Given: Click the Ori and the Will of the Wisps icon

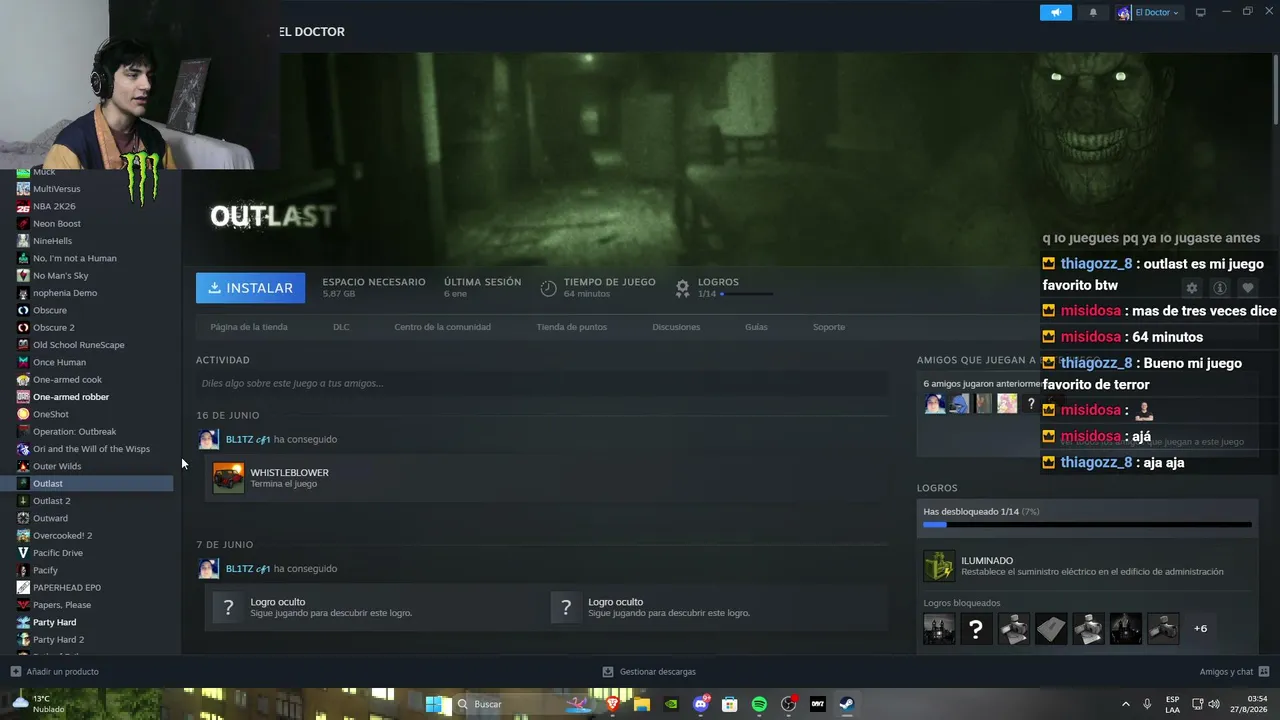Looking at the screenshot, I should pos(23,449).
